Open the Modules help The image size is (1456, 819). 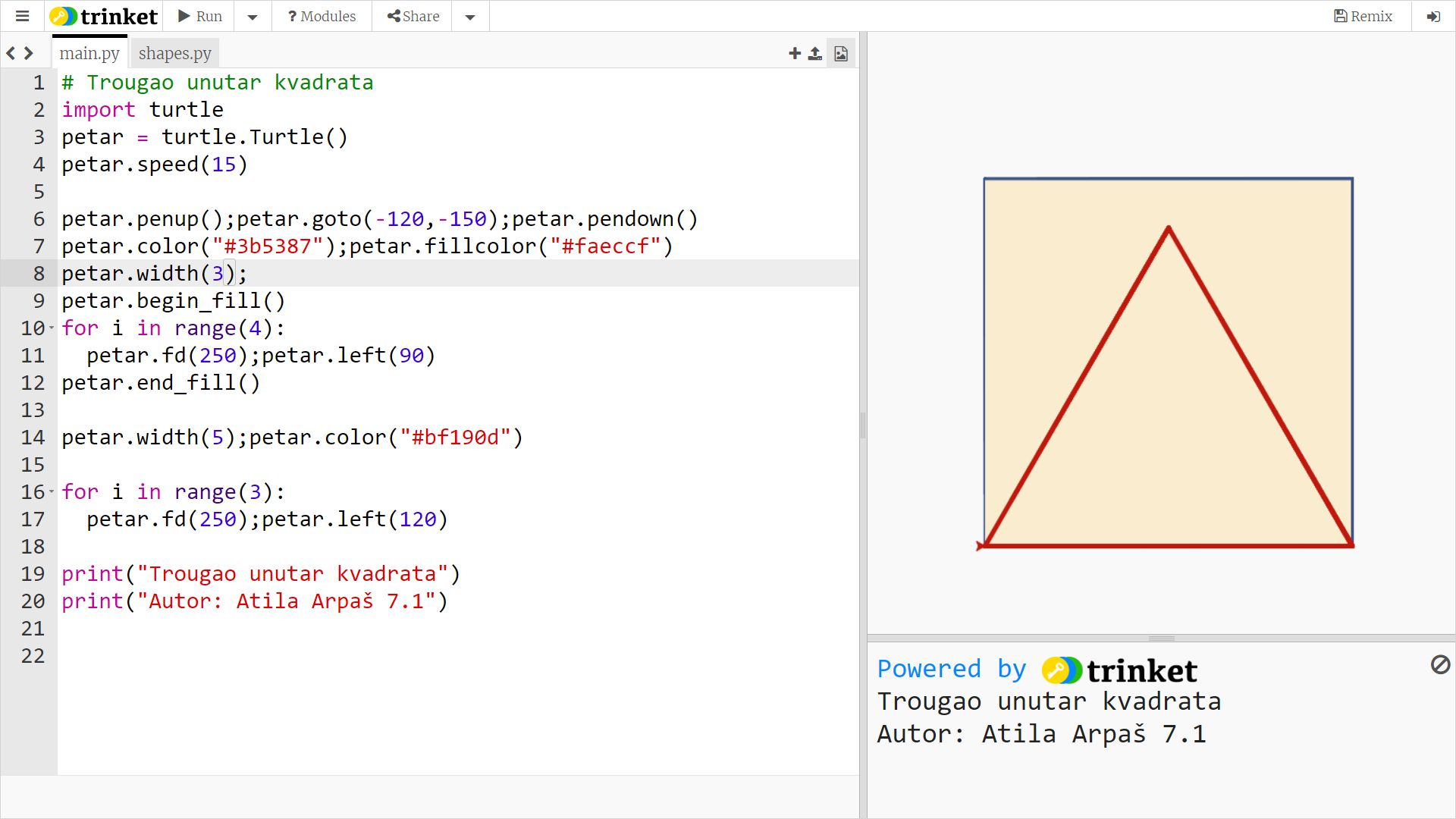(322, 16)
